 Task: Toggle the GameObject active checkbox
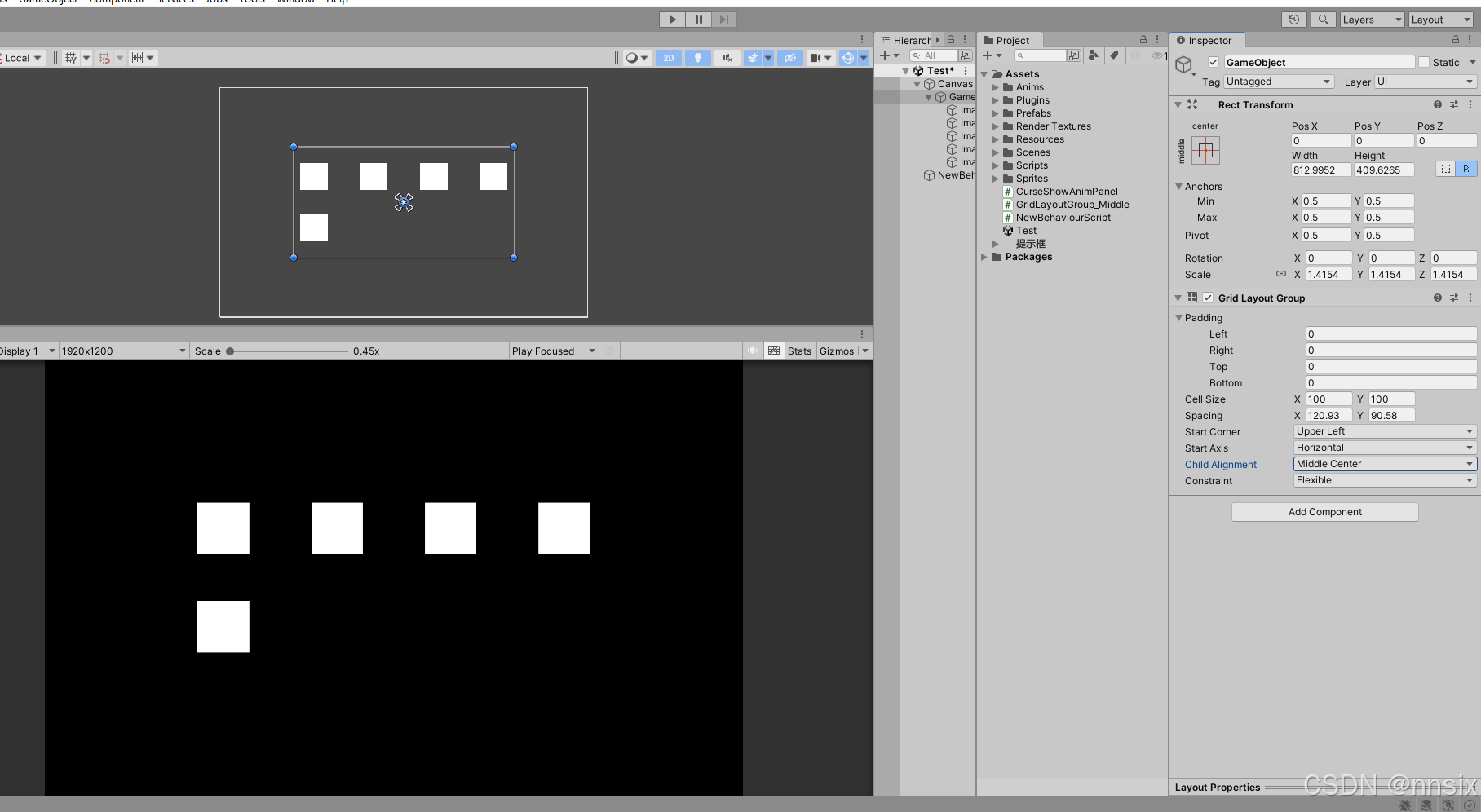click(x=1214, y=62)
